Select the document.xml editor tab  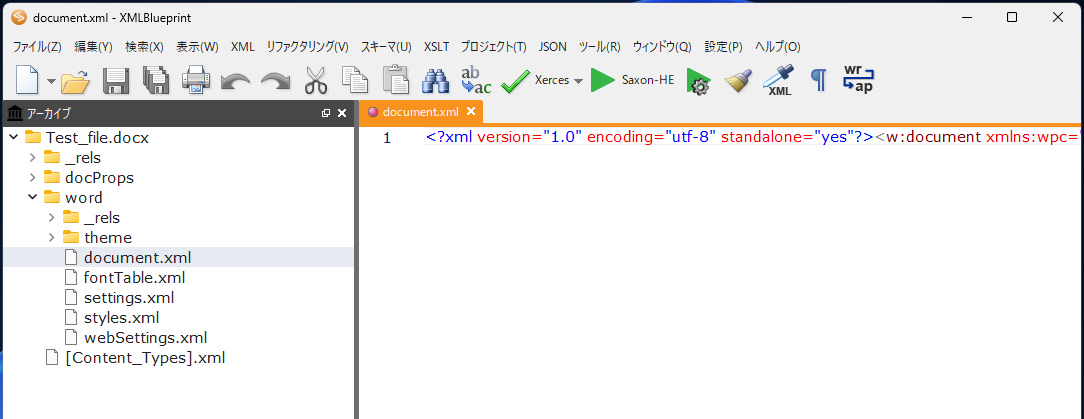click(420, 111)
